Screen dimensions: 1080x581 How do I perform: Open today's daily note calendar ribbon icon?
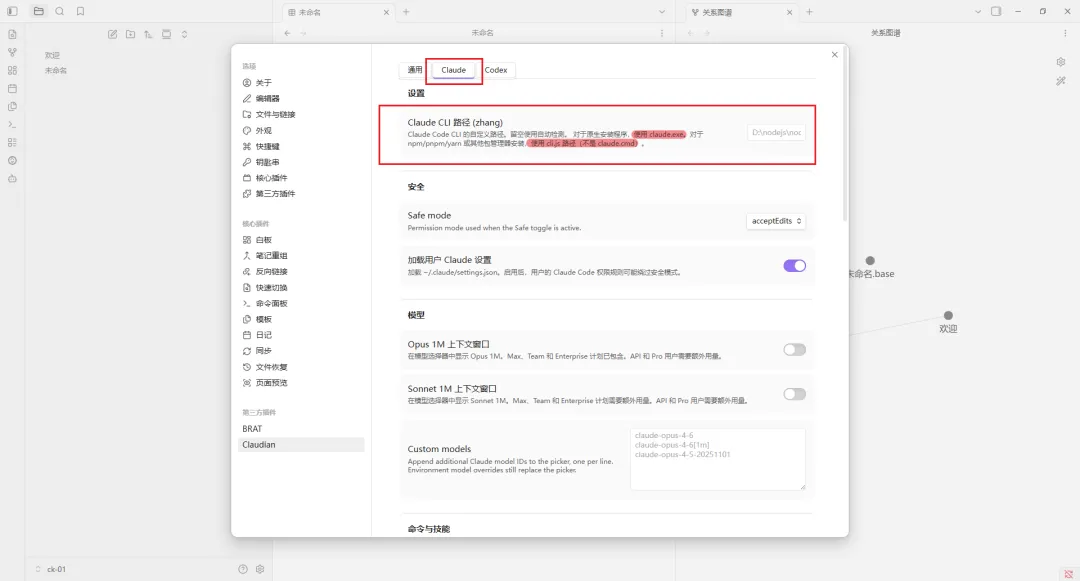tap(12, 88)
